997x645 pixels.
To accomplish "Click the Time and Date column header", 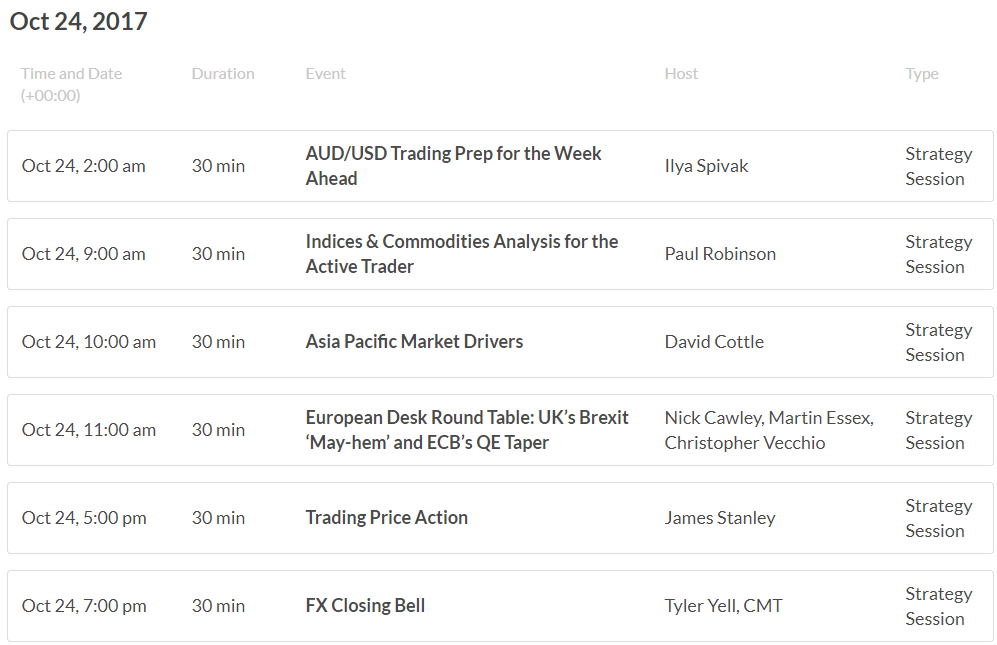I will [71, 85].
